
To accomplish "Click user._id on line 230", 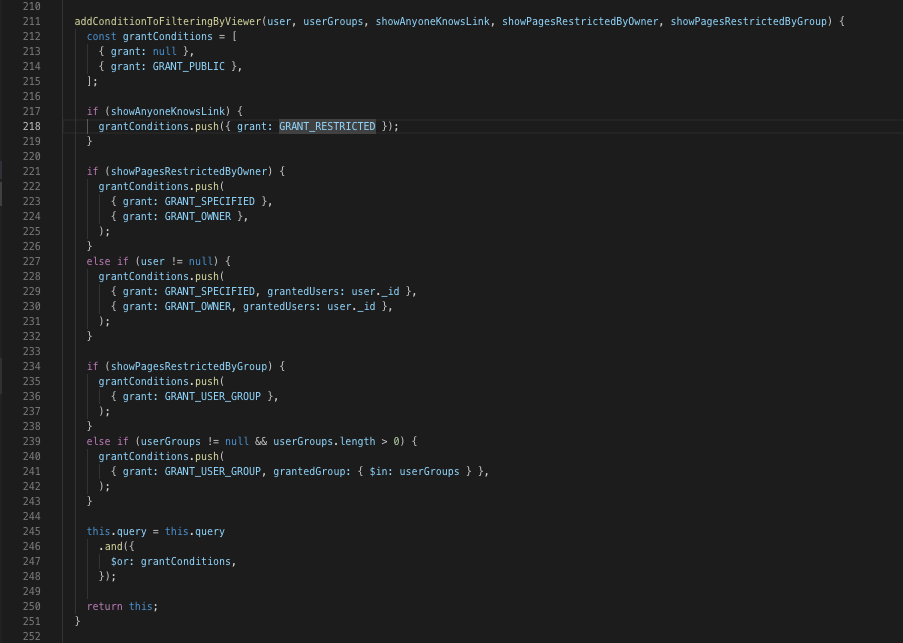I will click(351, 306).
